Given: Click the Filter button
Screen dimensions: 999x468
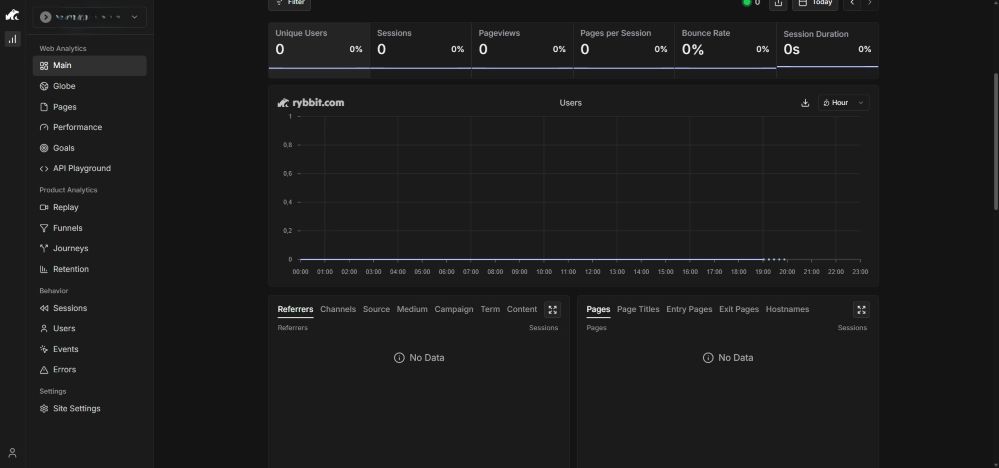Looking at the screenshot, I should [289, 3].
